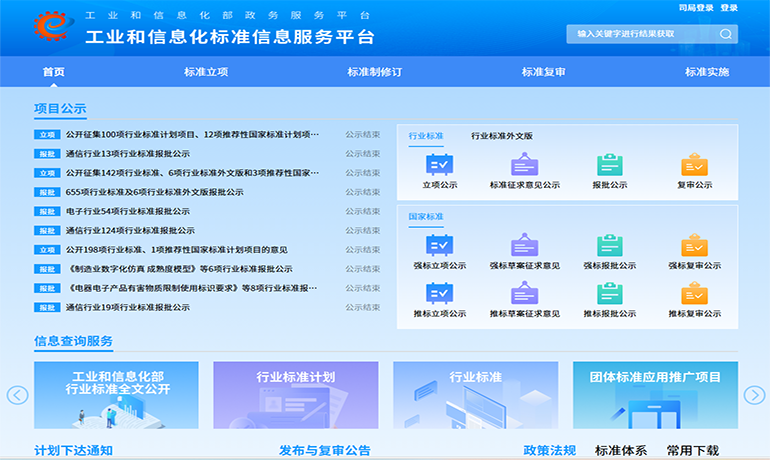
Task: Open 标准制修订 nav menu
Action: click(x=375, y=72)
